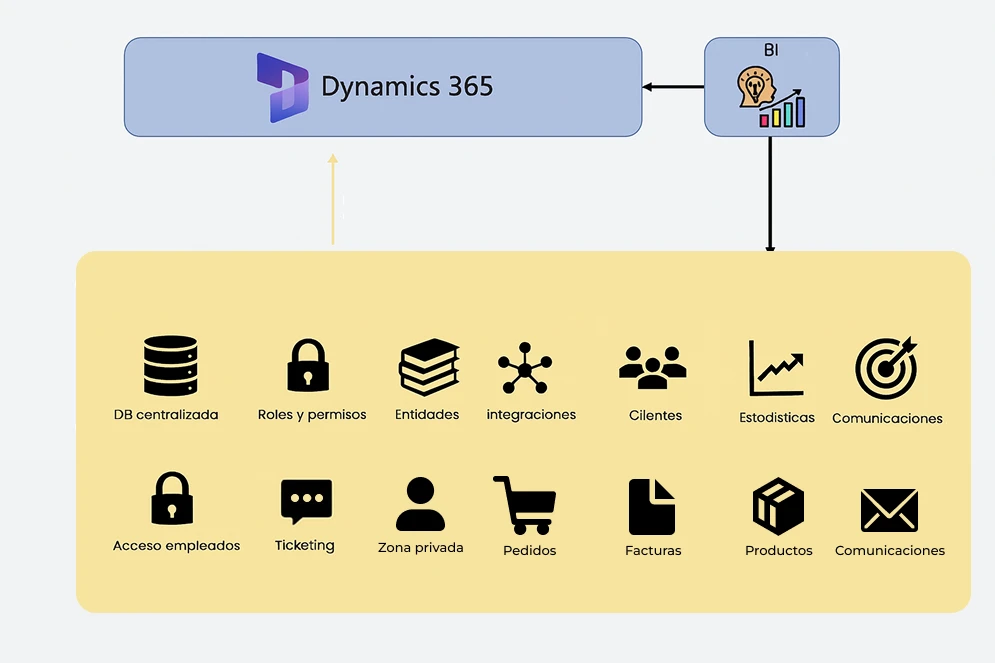Select the "Productos" label

click(779, 551)
